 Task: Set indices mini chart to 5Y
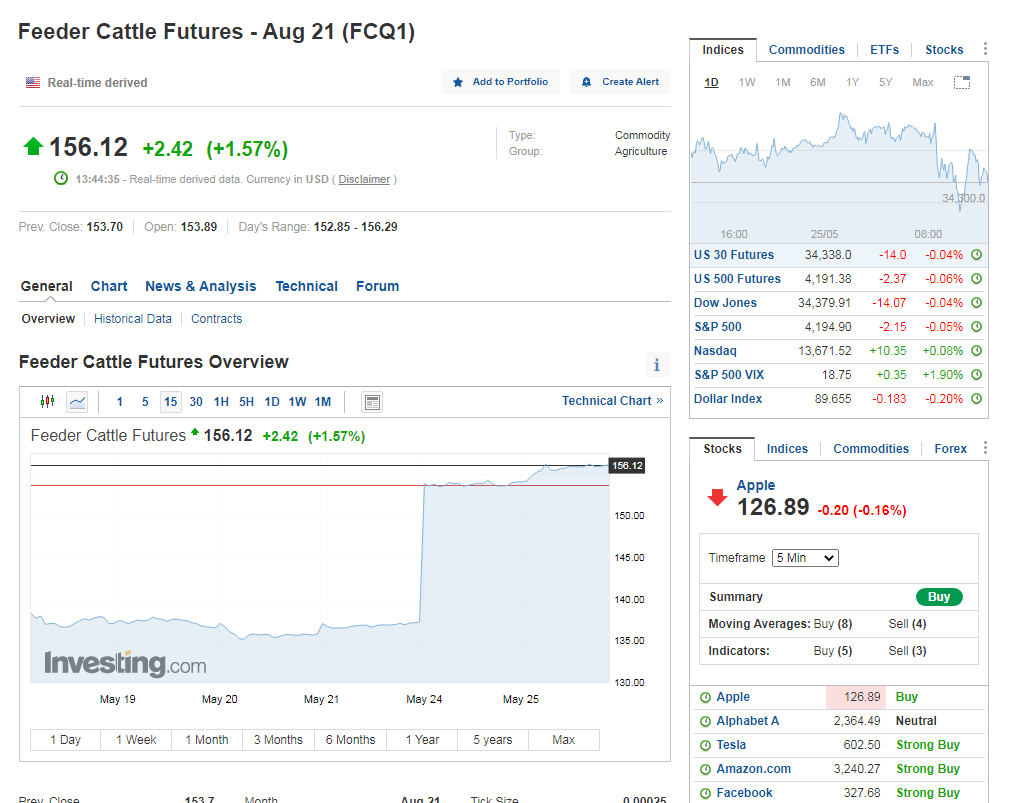[886, 83]
